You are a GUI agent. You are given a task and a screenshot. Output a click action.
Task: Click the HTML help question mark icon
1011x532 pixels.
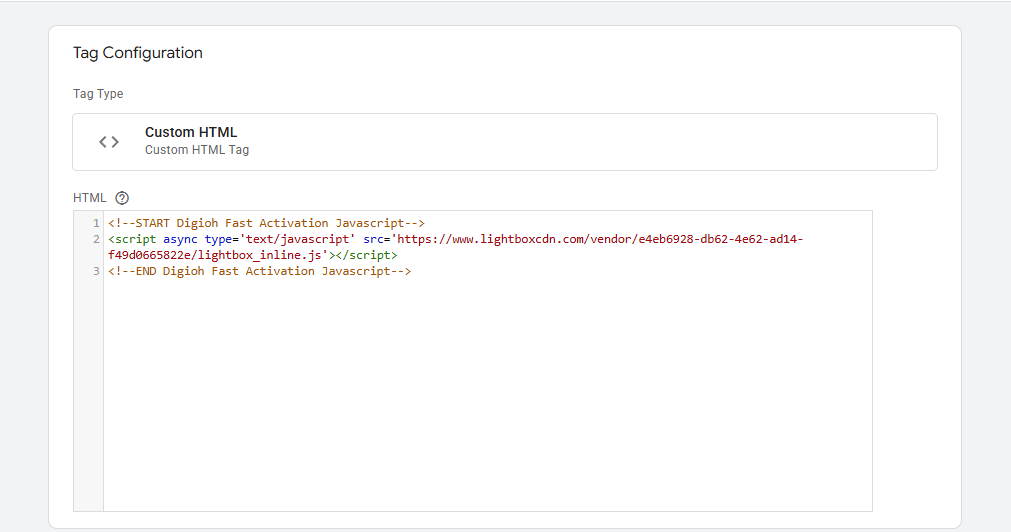point(122,198)
